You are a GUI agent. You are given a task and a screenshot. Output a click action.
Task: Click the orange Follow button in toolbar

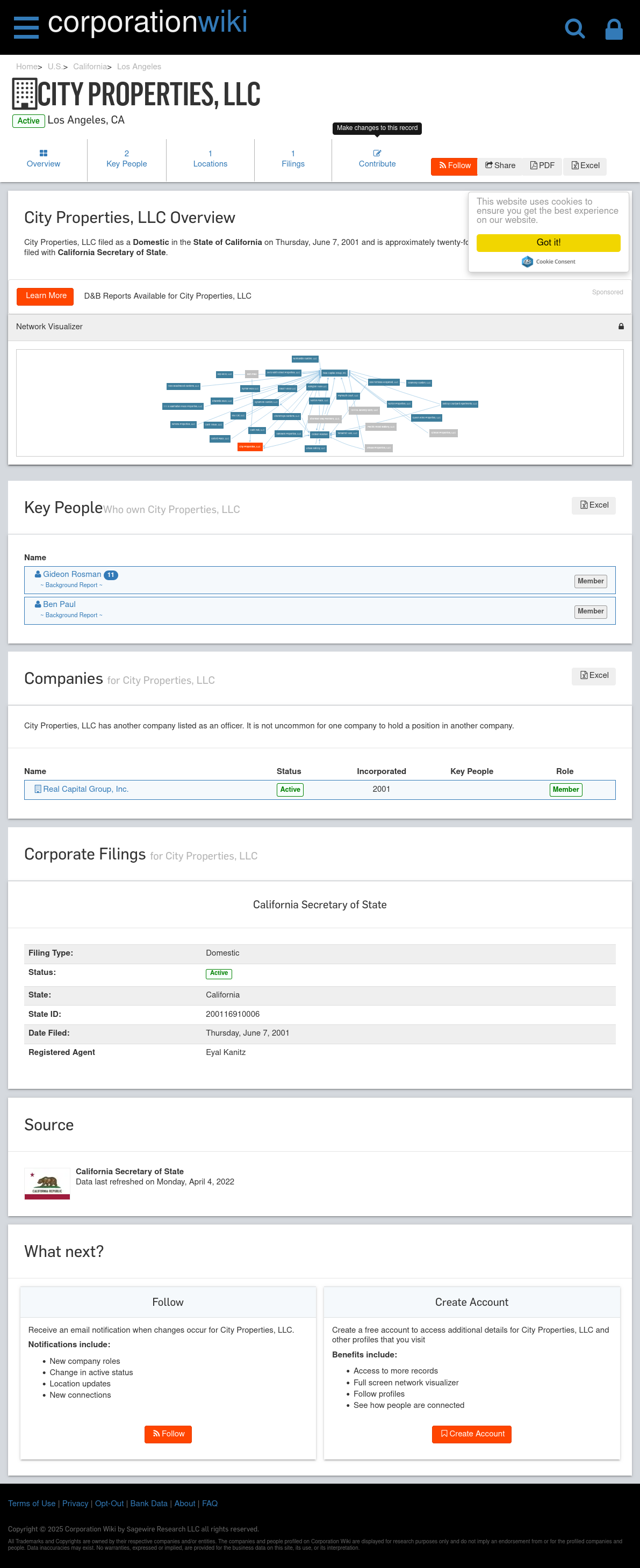[x=454, y=166]
